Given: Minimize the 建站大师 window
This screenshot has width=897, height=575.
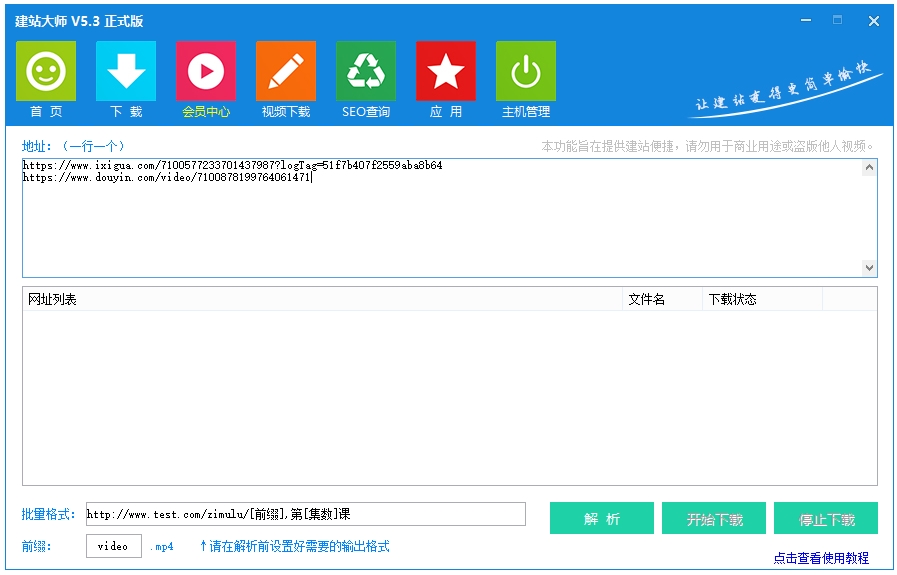Looking at the screenshot, I should point(806,21).
